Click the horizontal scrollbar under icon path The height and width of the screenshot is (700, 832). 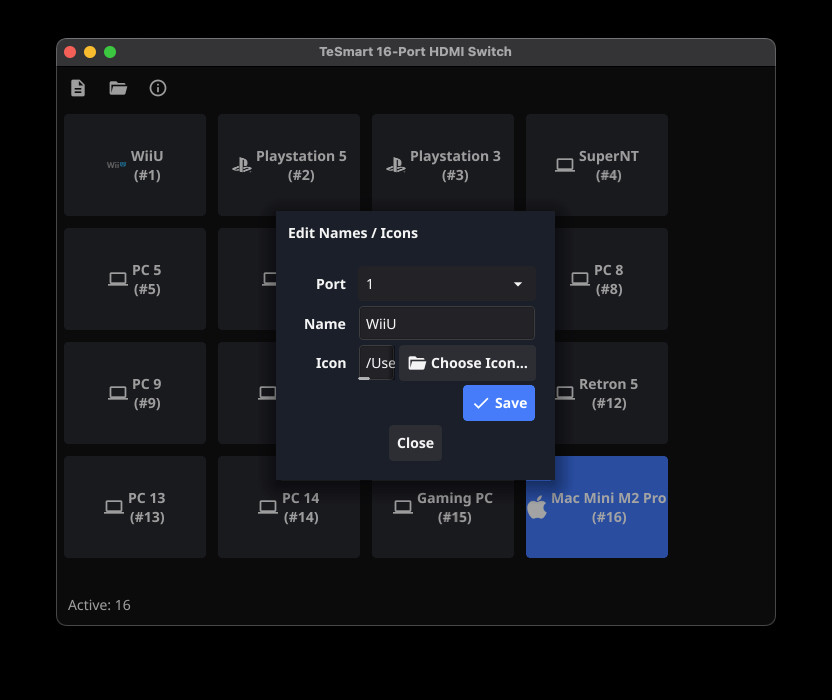365,378
